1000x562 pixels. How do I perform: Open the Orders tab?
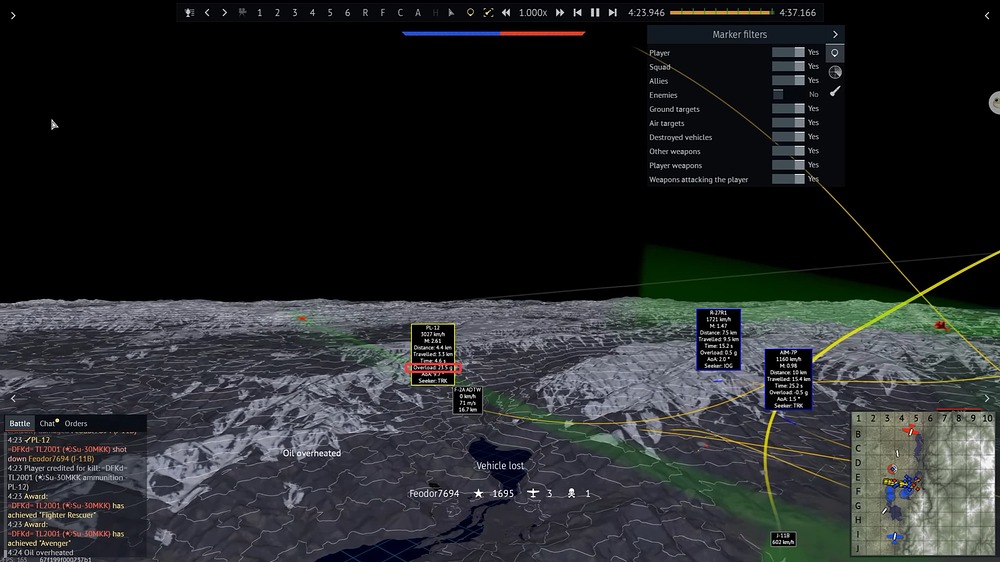tap(76, 423)
